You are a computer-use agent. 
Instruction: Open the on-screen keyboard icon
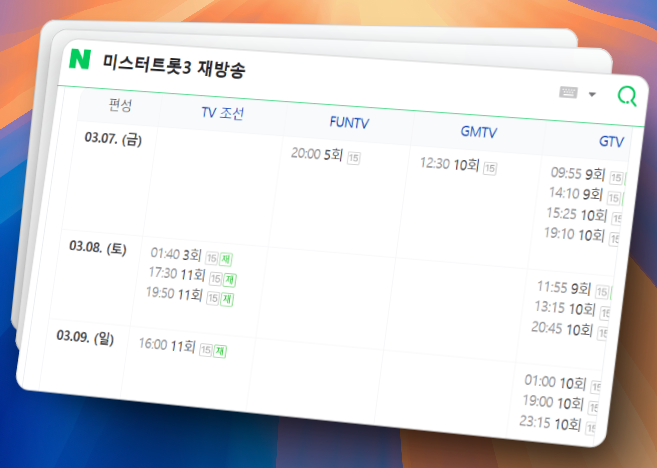(569, 92)
